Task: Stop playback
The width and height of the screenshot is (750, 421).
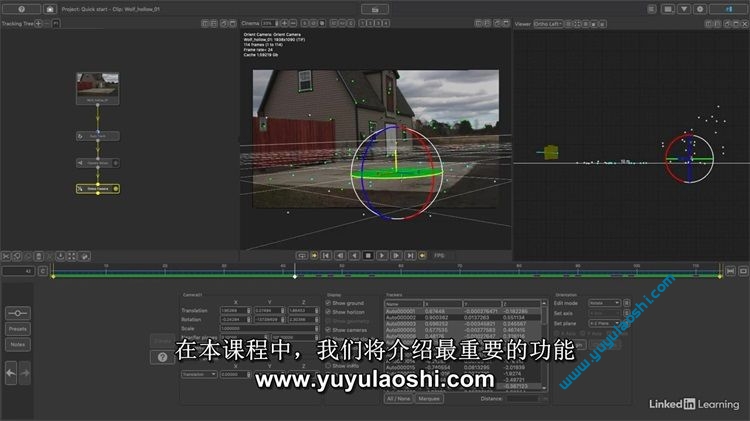Action: 368,256
